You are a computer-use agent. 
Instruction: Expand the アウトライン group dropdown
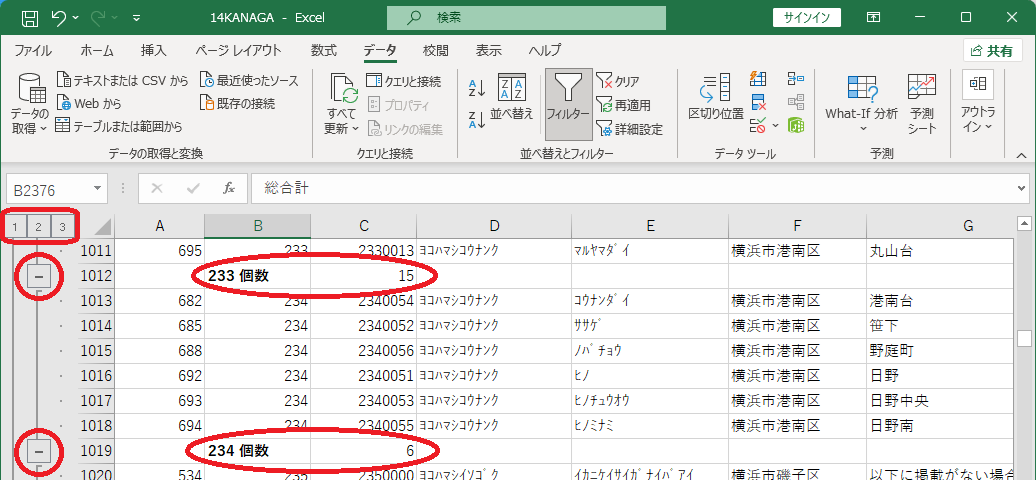pos(978,102)
